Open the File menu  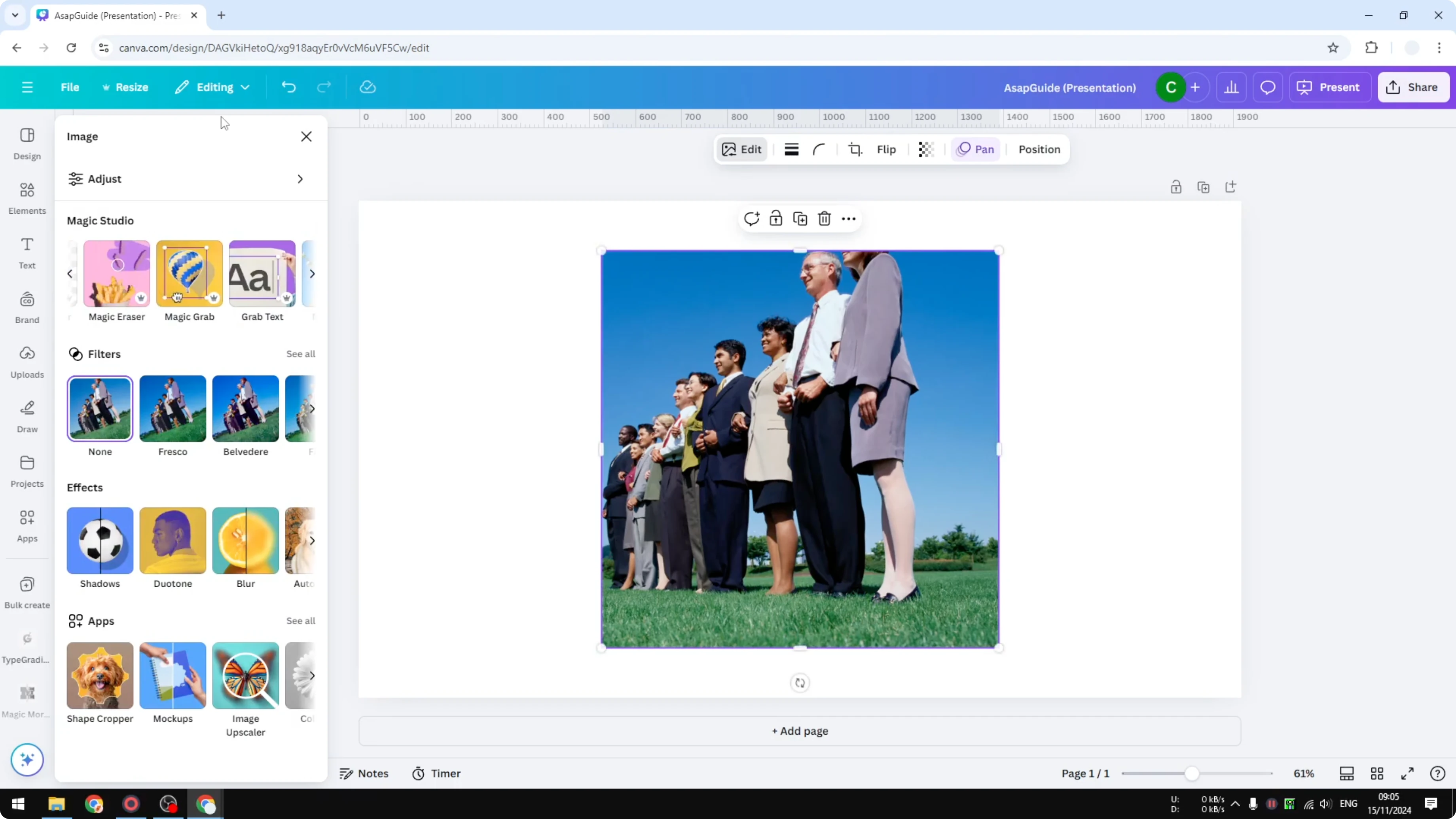[x=70, y=87]
